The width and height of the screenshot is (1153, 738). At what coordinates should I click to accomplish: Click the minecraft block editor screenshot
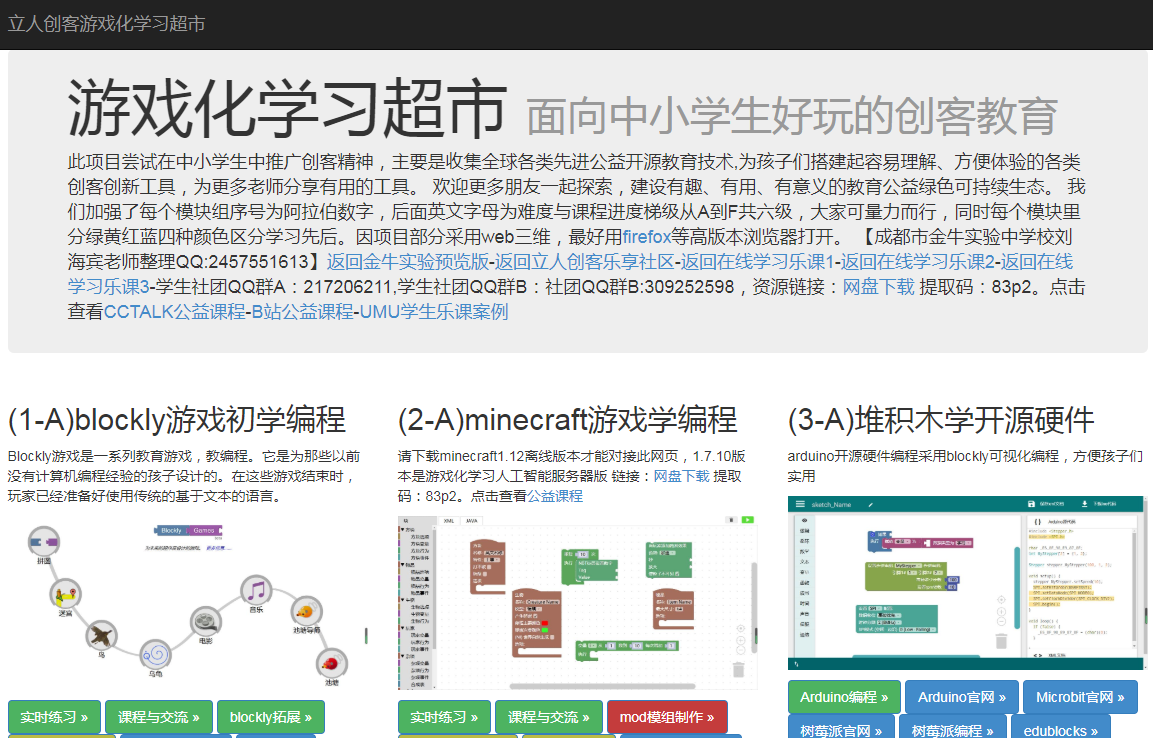[578, 603]
